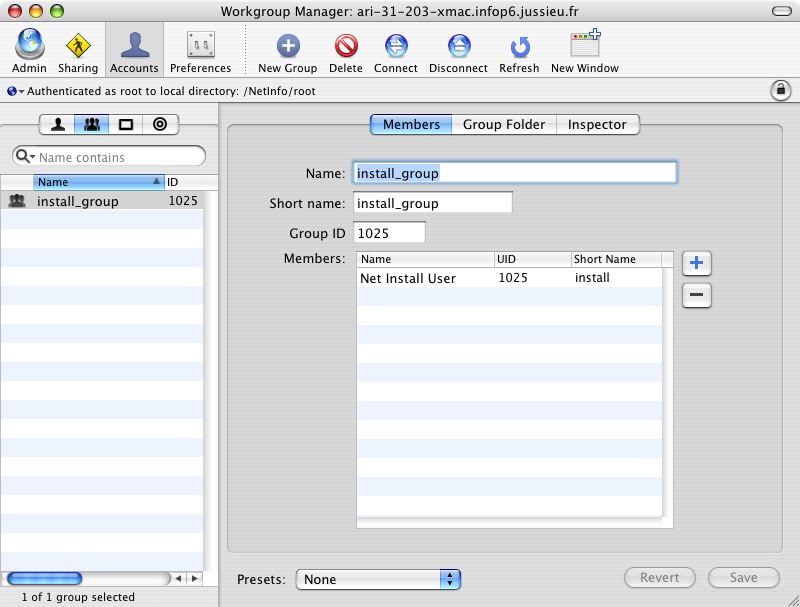Add a member with plus button
Viewport: 800px width, 607px height.
point(697,263)
